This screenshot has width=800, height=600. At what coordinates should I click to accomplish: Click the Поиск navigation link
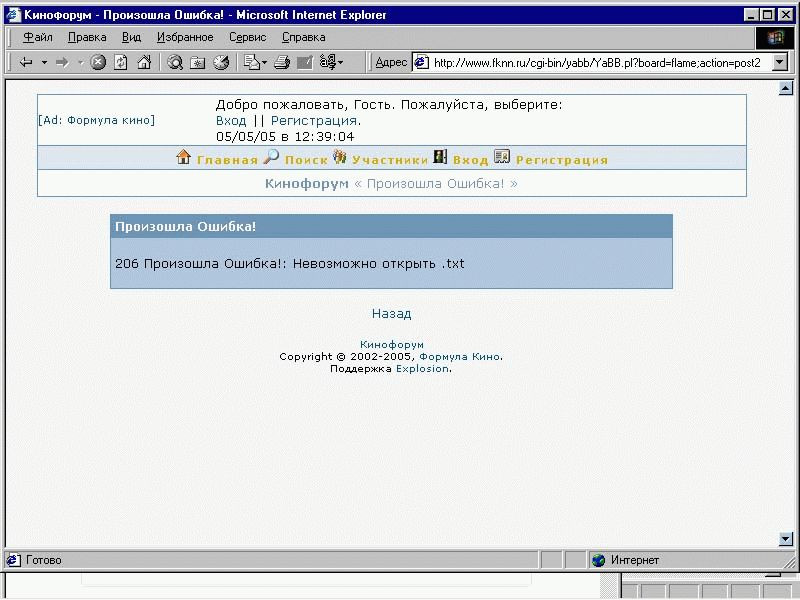(306, 160)
